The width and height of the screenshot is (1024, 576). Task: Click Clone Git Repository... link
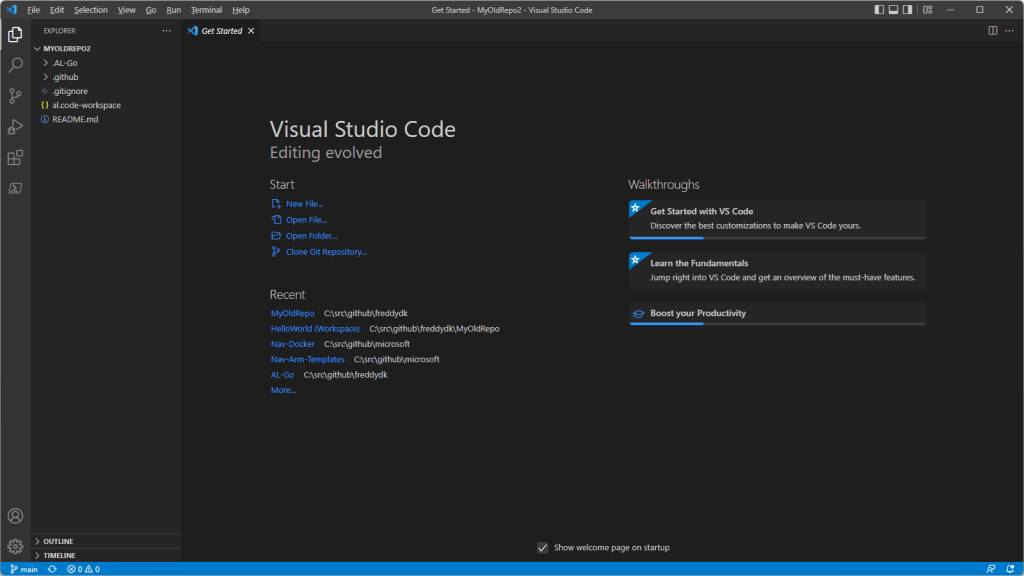click(326, 252)
